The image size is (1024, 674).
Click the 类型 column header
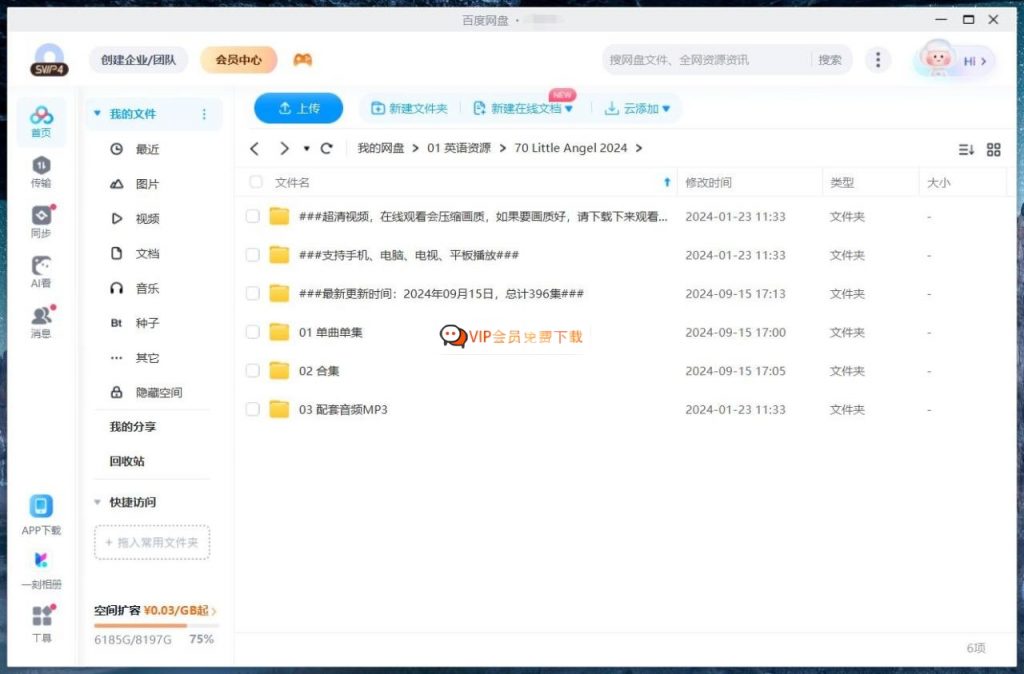coord(842,183)
